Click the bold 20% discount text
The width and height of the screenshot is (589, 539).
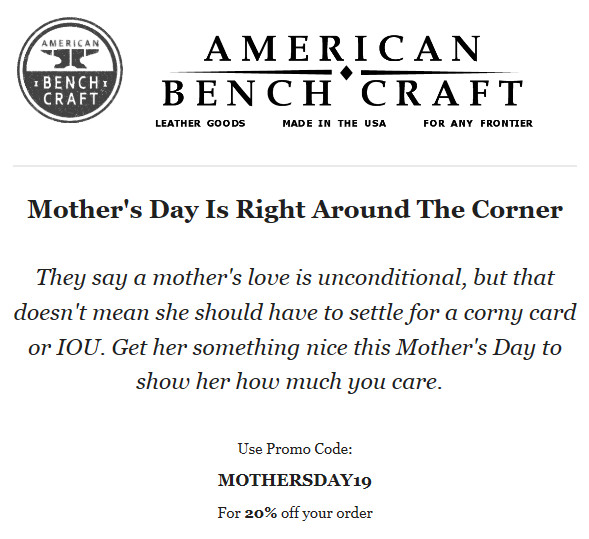click(261, 513)
